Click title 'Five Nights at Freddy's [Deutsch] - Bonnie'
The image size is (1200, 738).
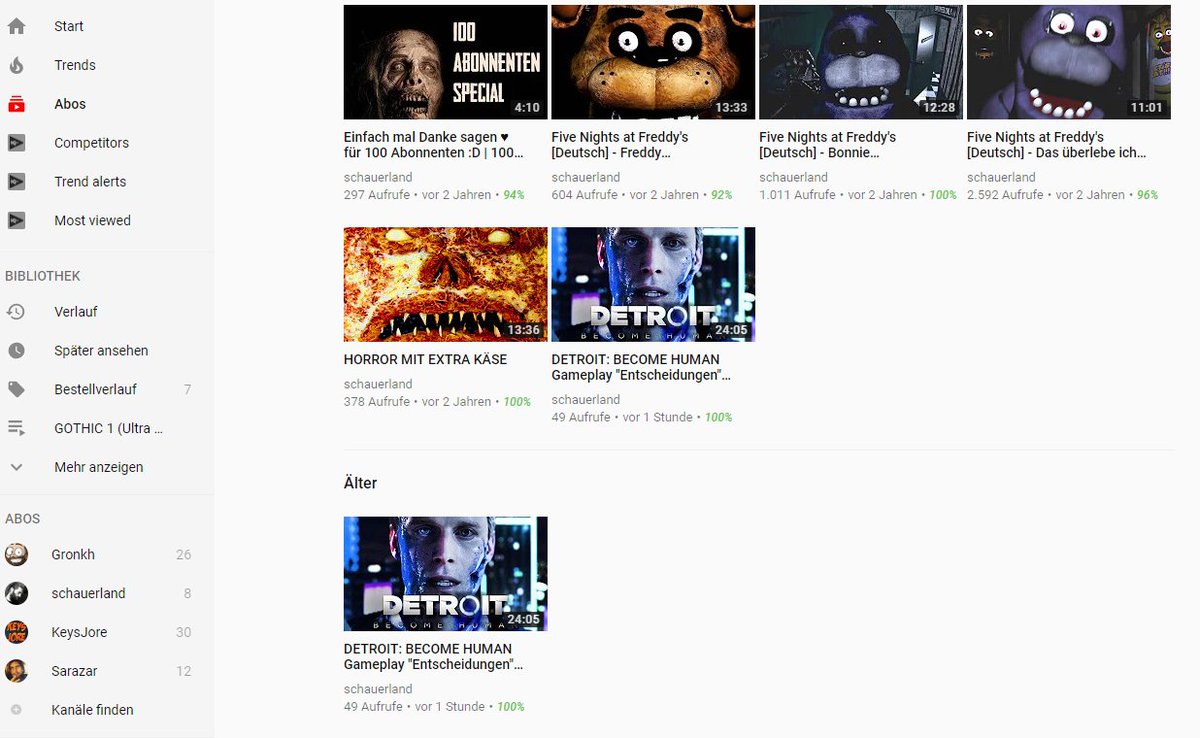tap(828, 145)
